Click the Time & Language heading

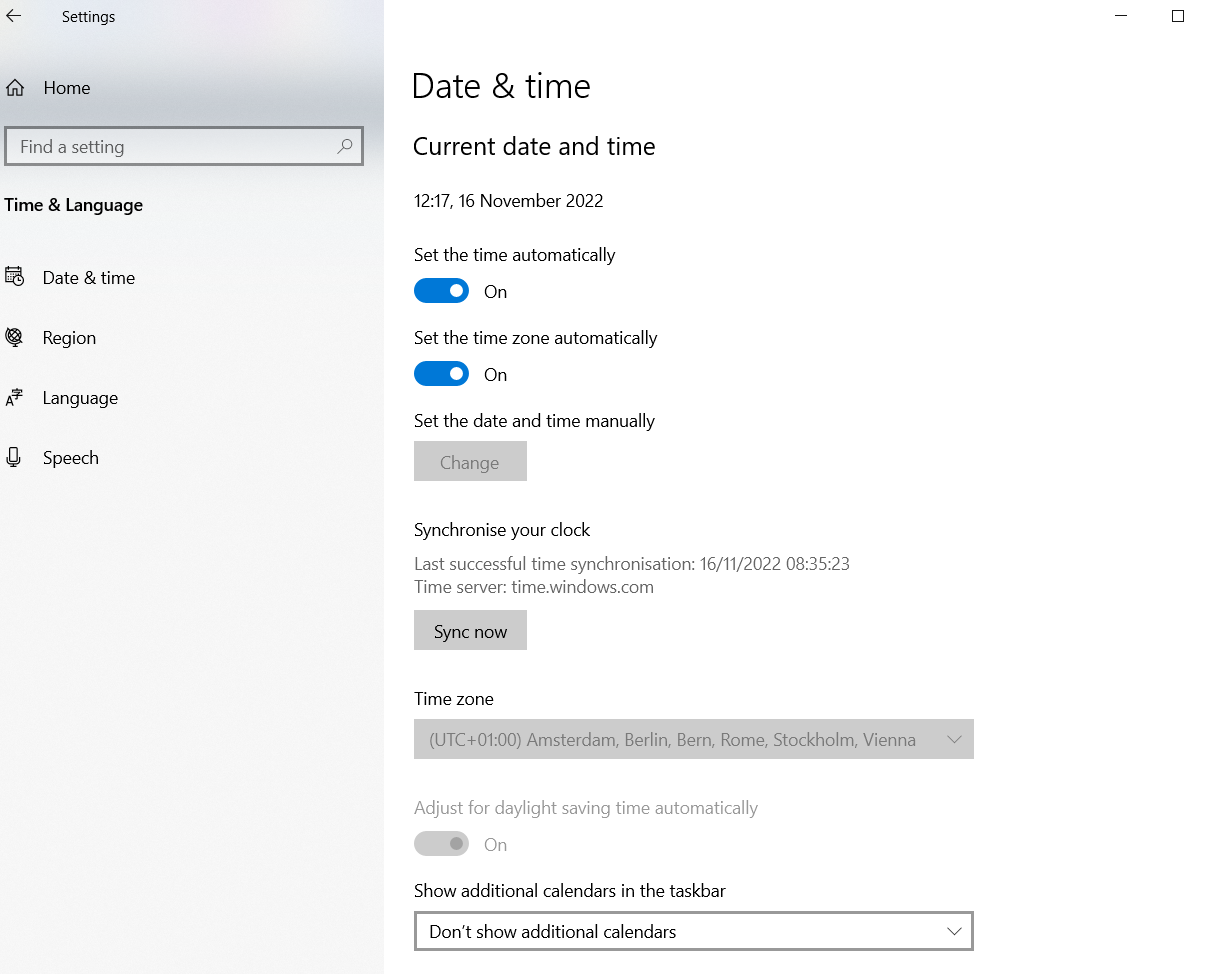[x=74, y=205]
